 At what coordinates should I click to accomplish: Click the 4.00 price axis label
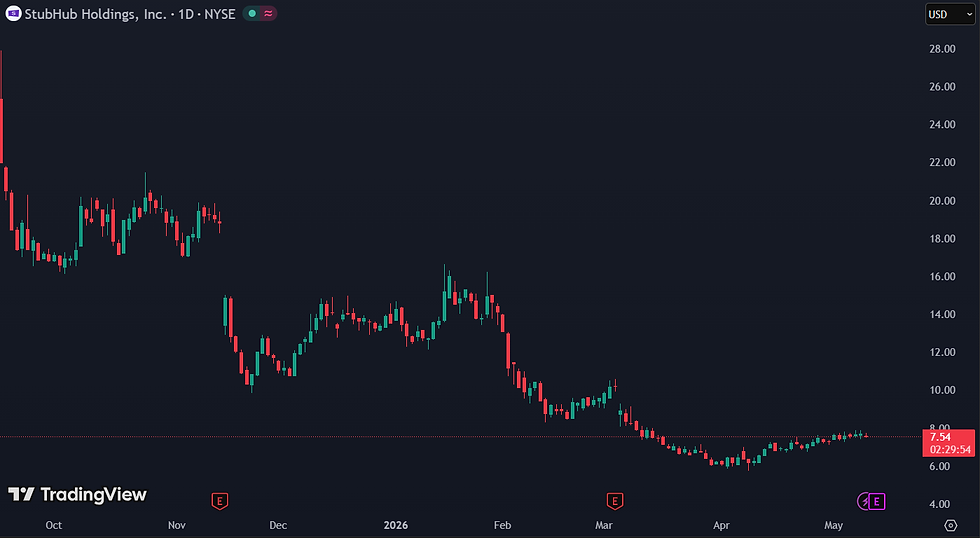coord(939,504)
